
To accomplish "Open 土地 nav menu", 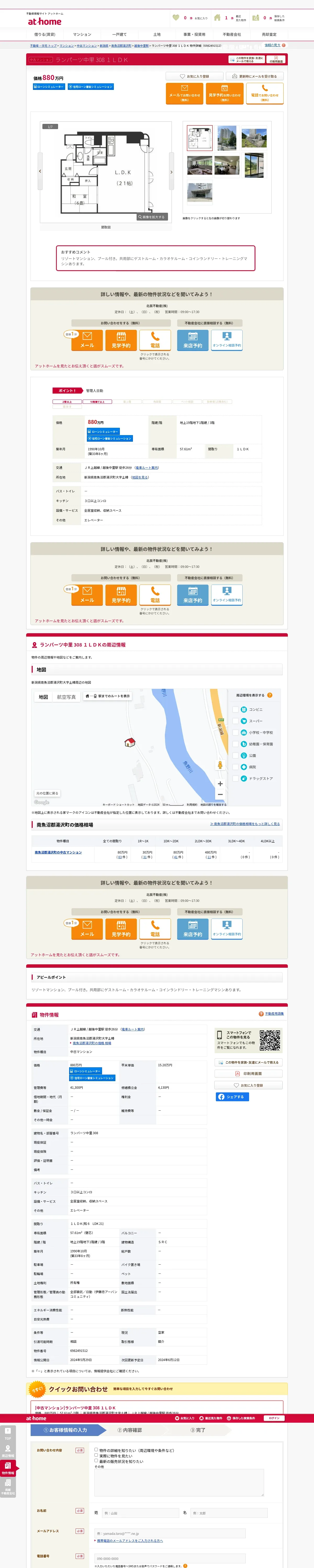I will [157, 35].
